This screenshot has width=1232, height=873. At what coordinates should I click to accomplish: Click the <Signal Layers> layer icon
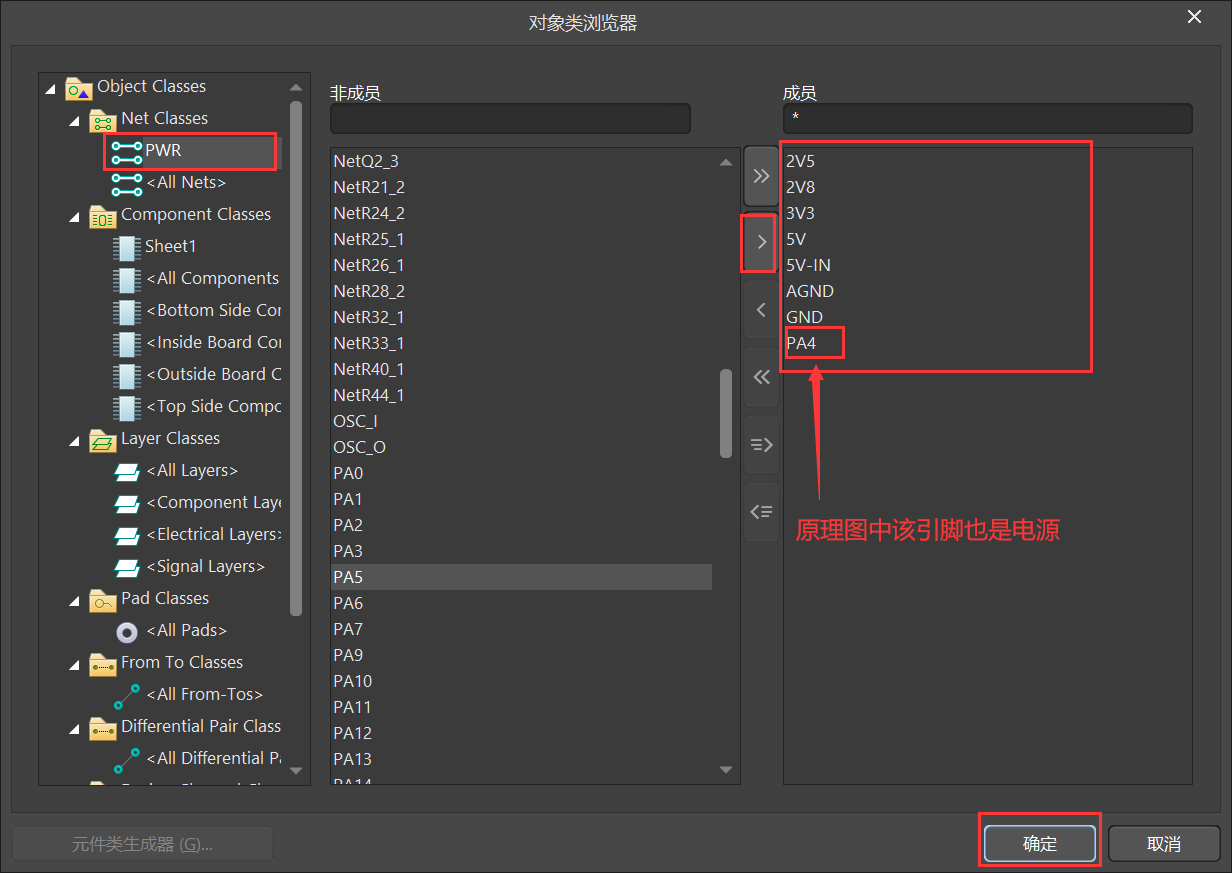click(127, 568)
